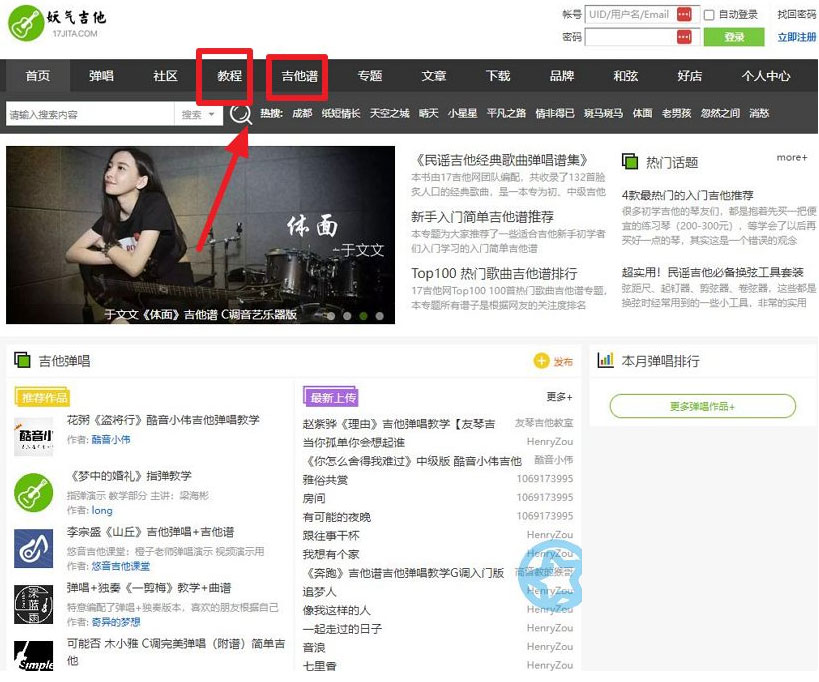Click the green guitar avatar for 《梦中的婚礼》
Screen dimensions: 819x682
pos(33,492)
